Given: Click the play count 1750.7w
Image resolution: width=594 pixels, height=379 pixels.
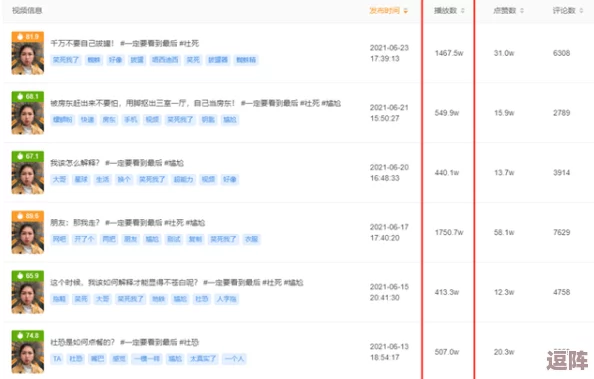Looking at the screenshot, I should pos(449,232).
